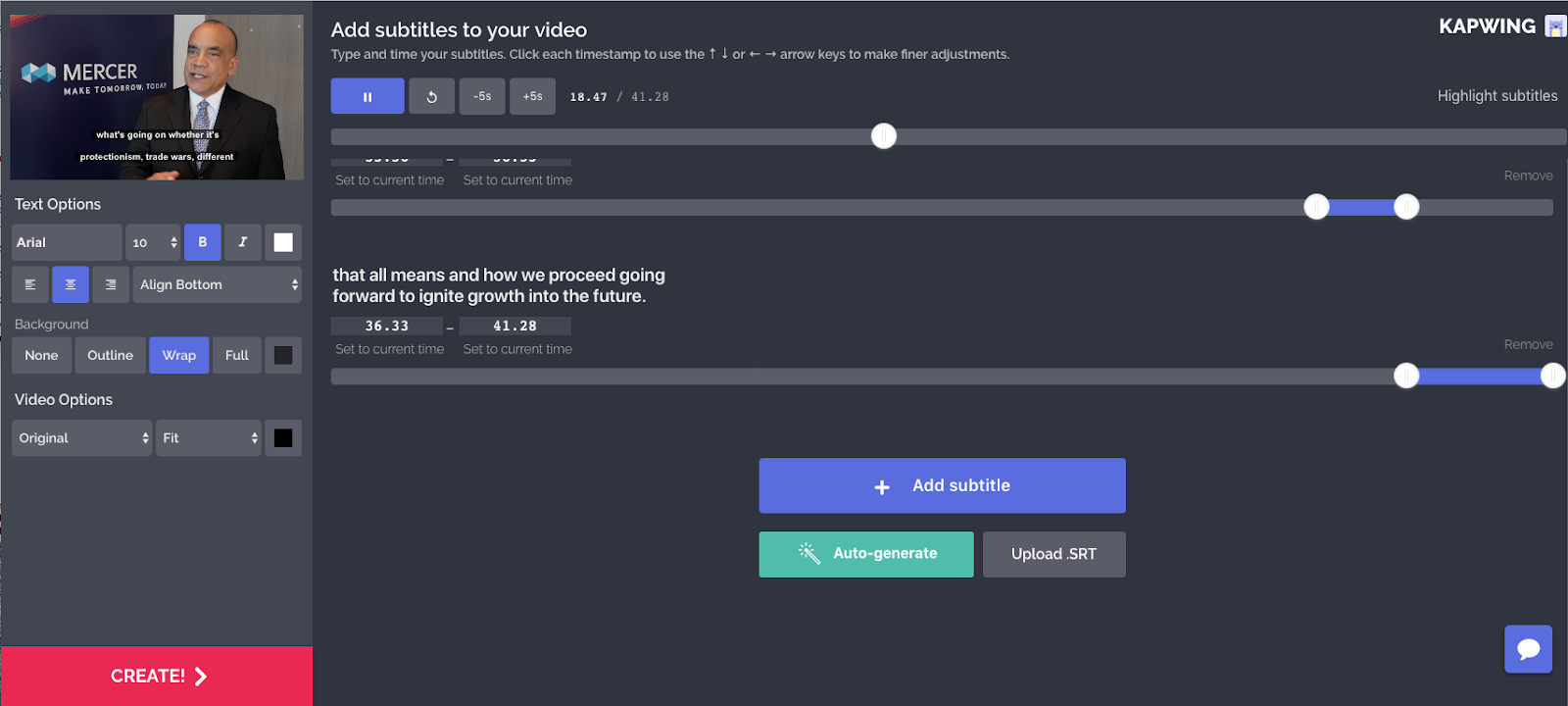Open the Arial font dropdown
1568x706 pixels.
coord(67,242)
